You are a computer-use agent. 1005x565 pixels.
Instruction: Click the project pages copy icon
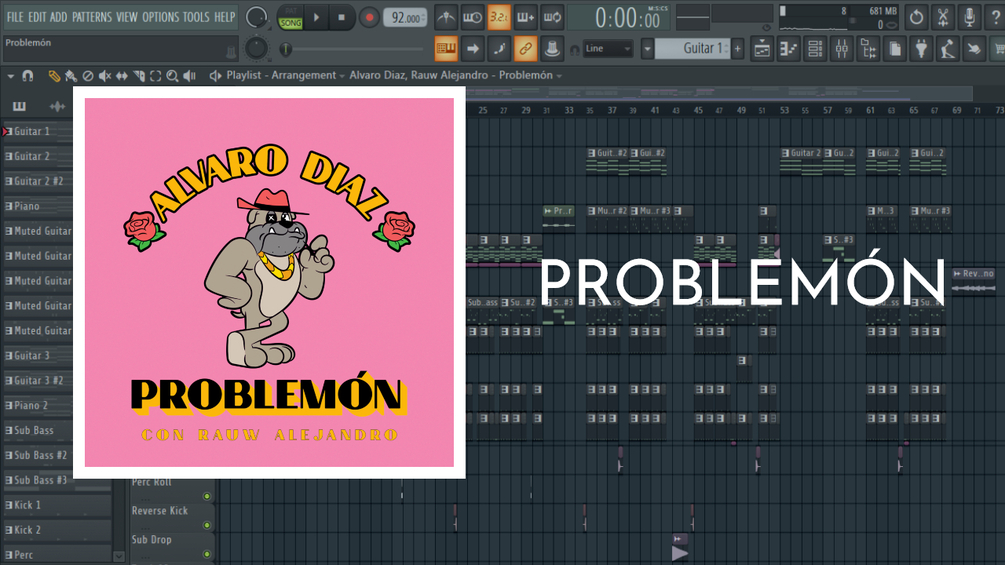[x=895, y=49]
